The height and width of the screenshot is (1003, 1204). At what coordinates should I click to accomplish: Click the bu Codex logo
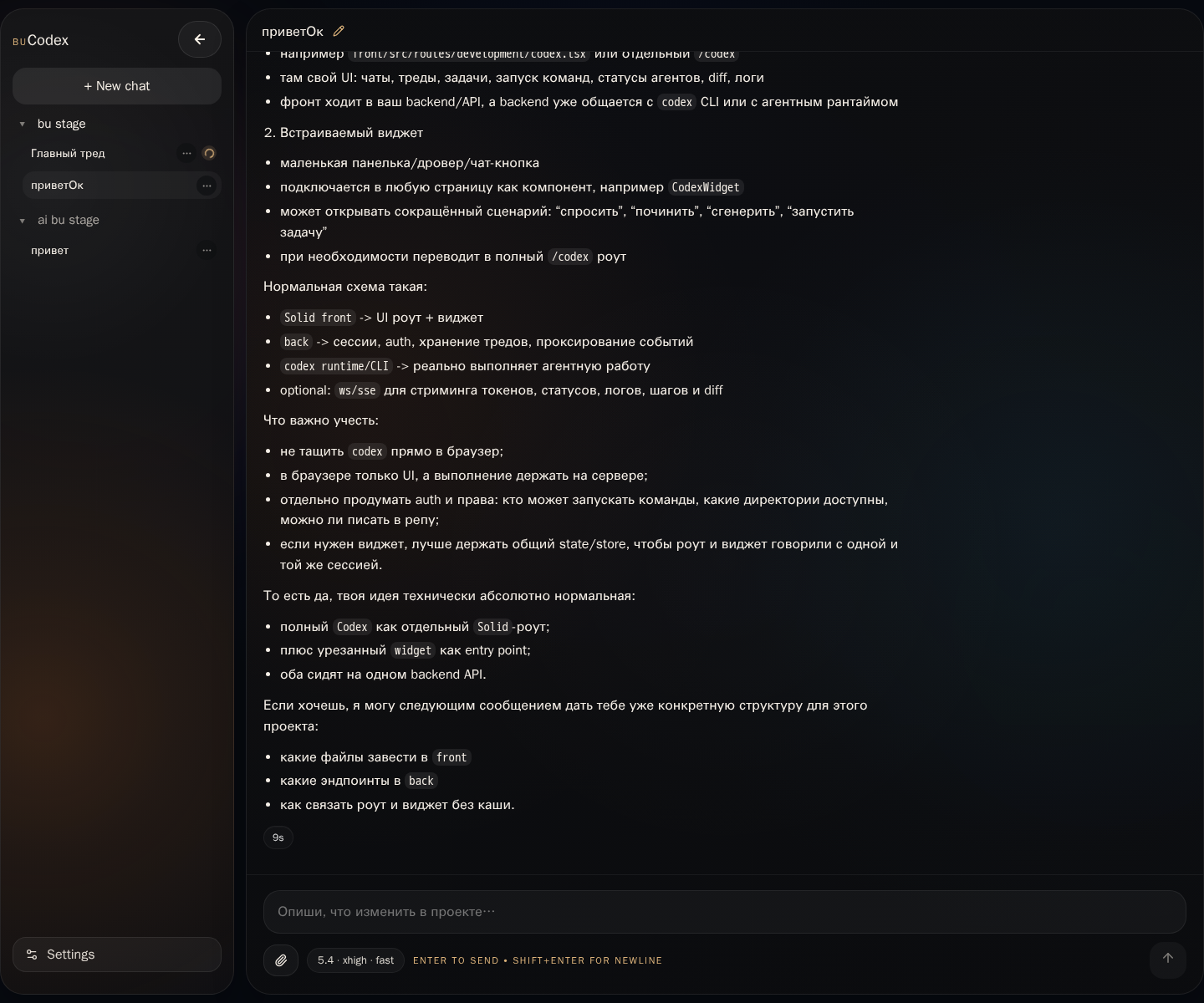[41, 40]
